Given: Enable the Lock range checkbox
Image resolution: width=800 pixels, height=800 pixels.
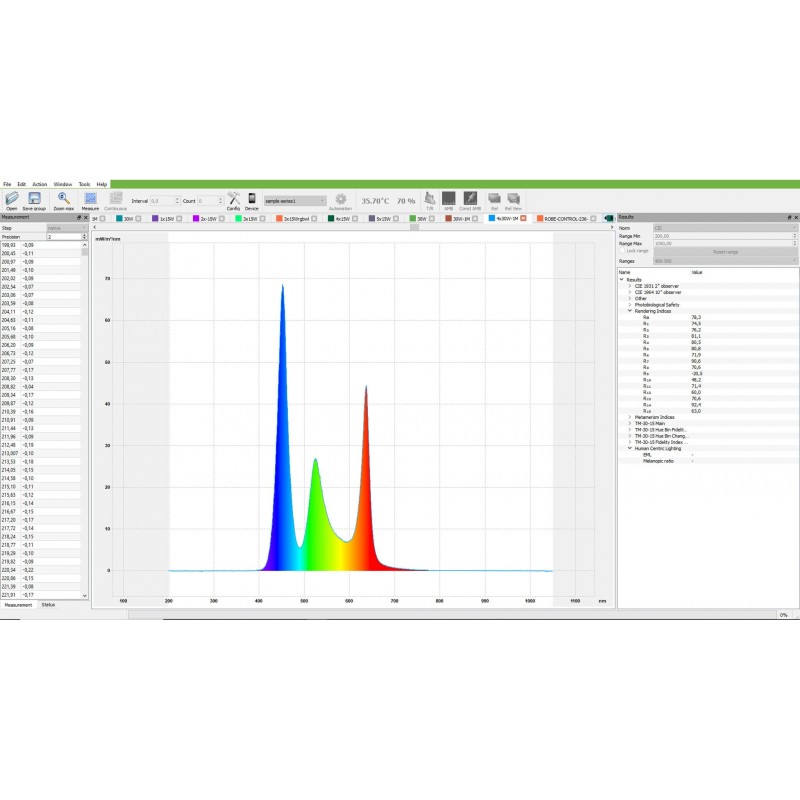Looking at the screenshot, I should 622,250.
